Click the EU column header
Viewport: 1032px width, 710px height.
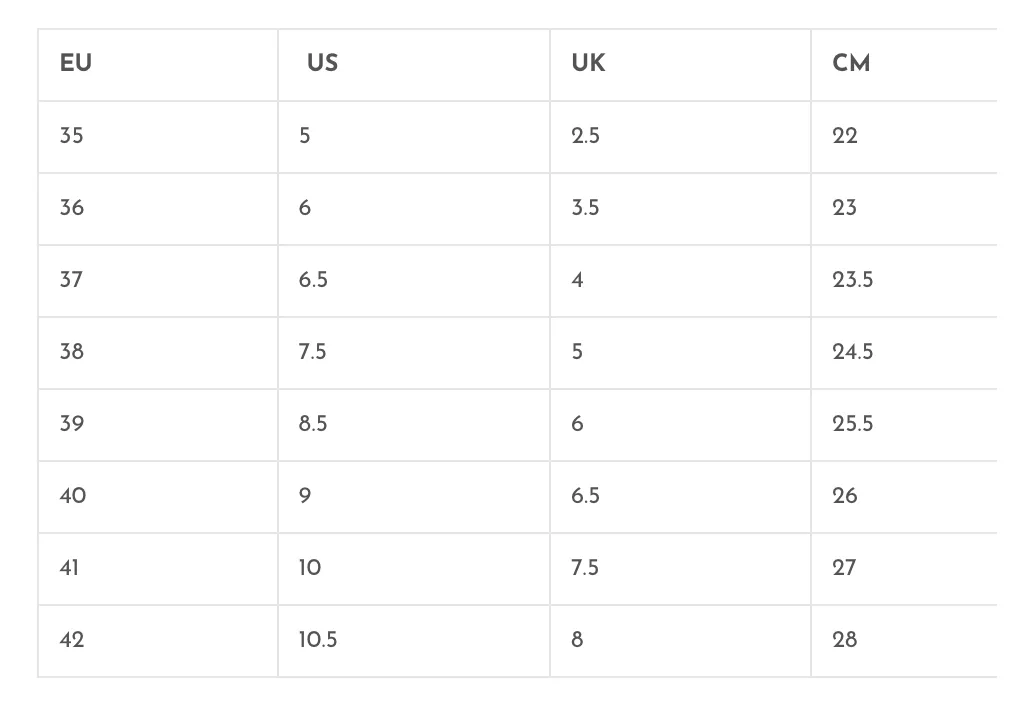[158, 65]
